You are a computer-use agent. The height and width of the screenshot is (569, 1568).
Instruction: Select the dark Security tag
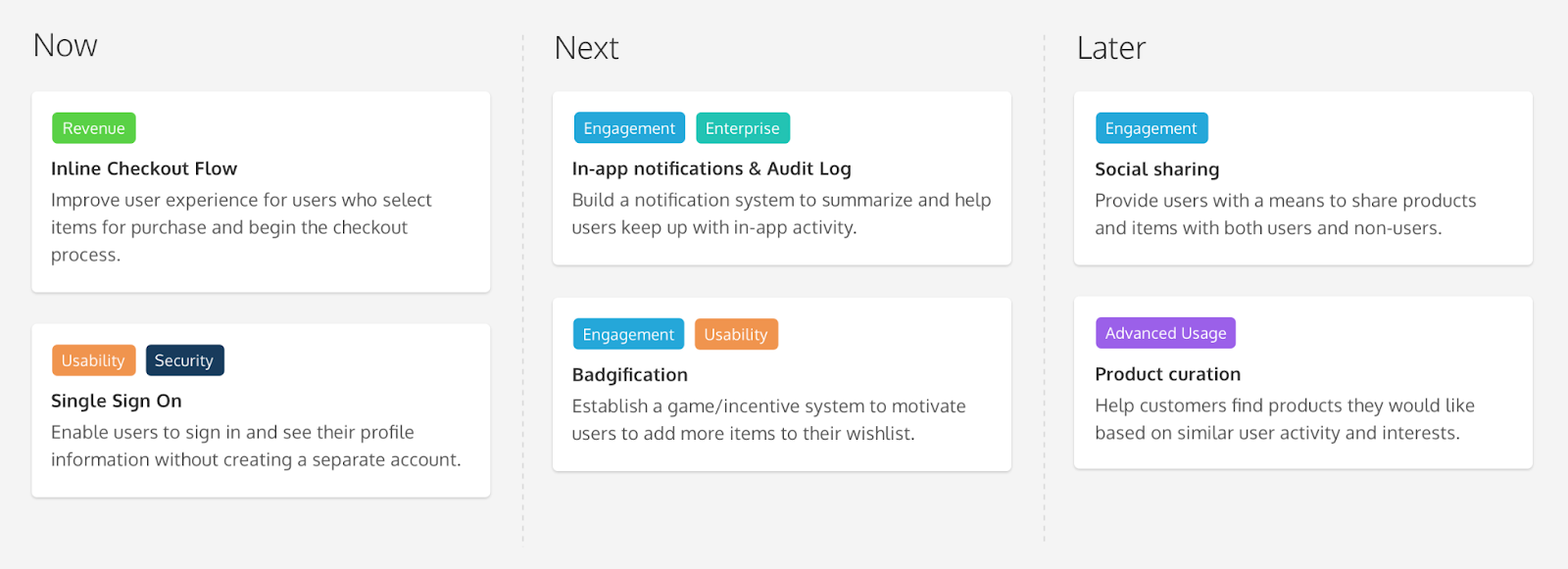(x=184, y=359)
